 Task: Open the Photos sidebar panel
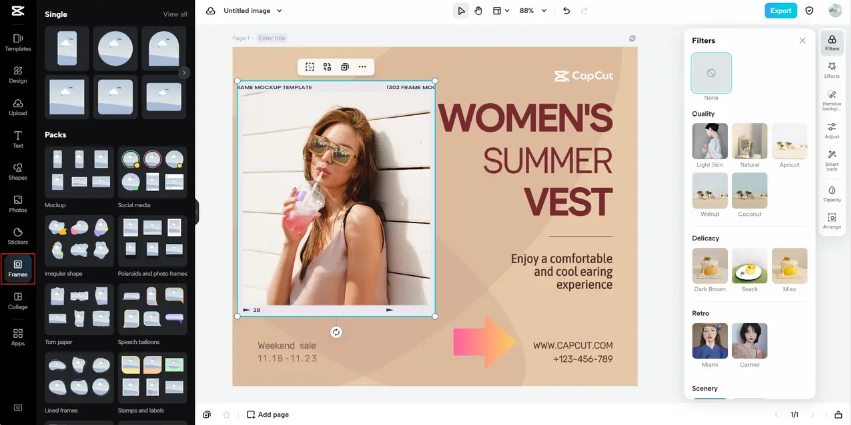tap(18, 204)
